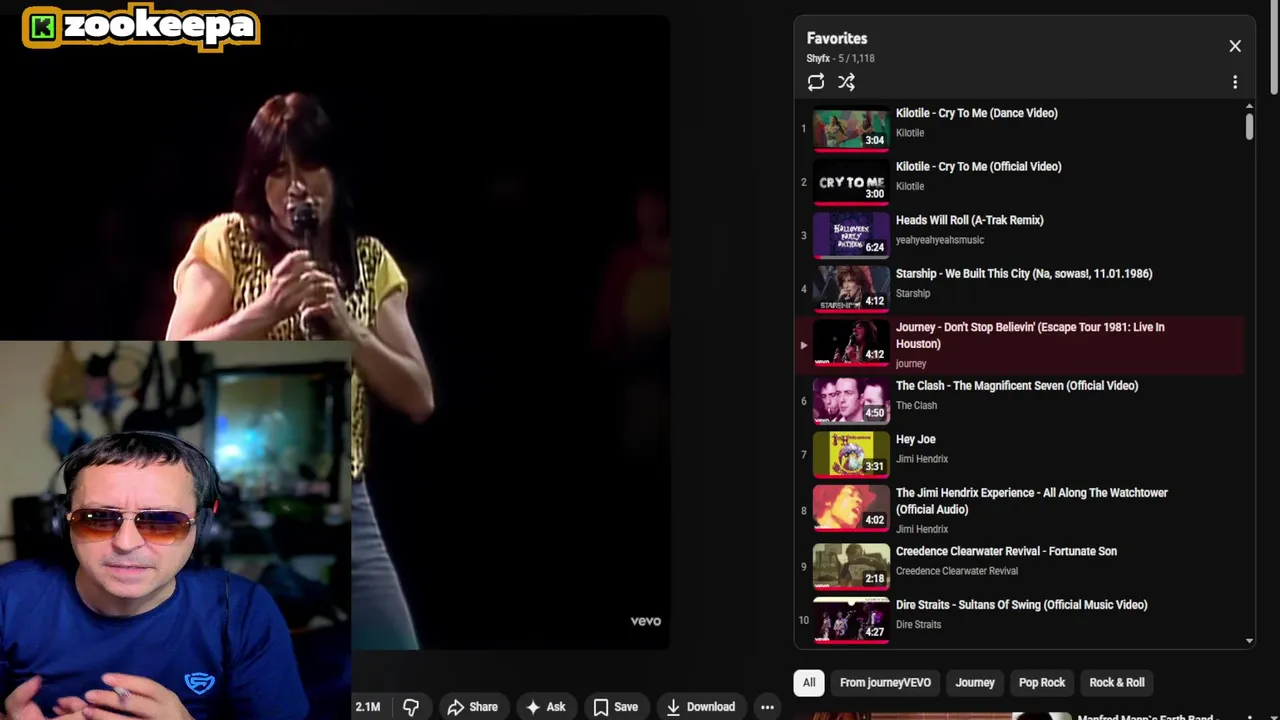1280x720 pixels.
Task: Click the dislike thumbs-down icon
Action: click(411, 707)
